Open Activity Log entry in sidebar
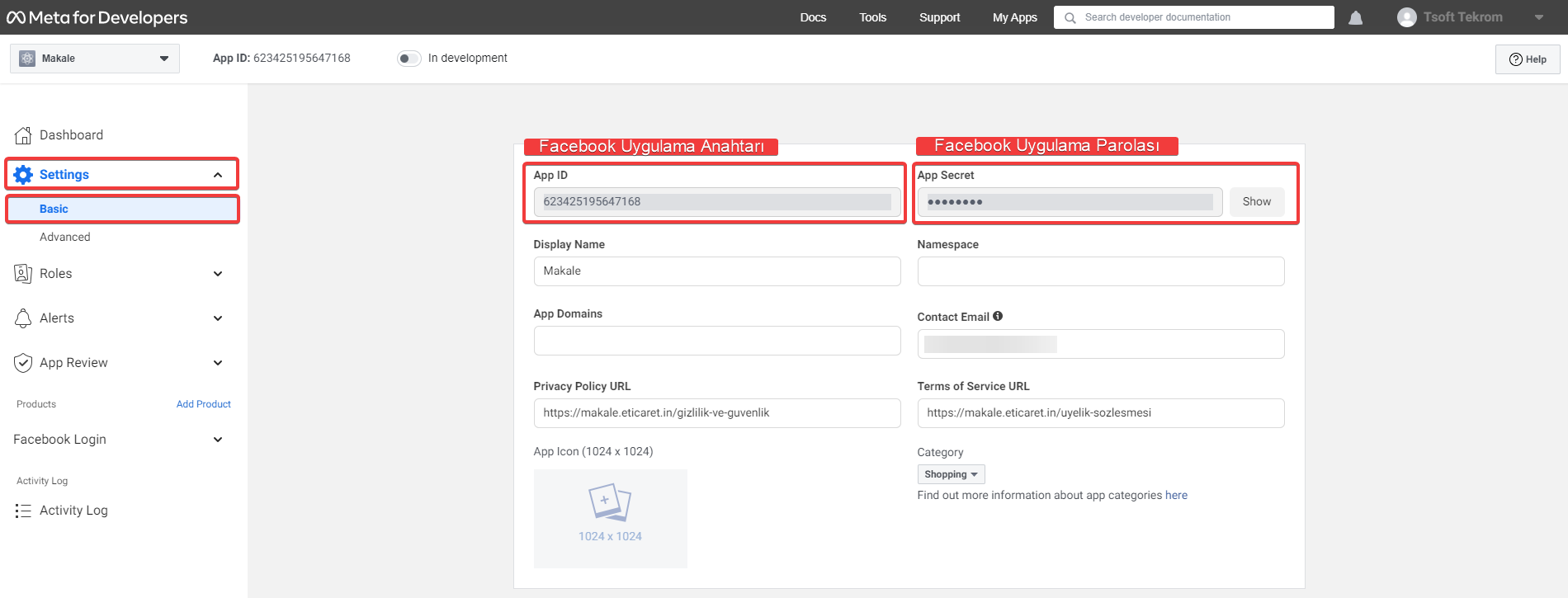Image resolution: width=1568 pixels, height=598 pixels. tap(73, 511)
